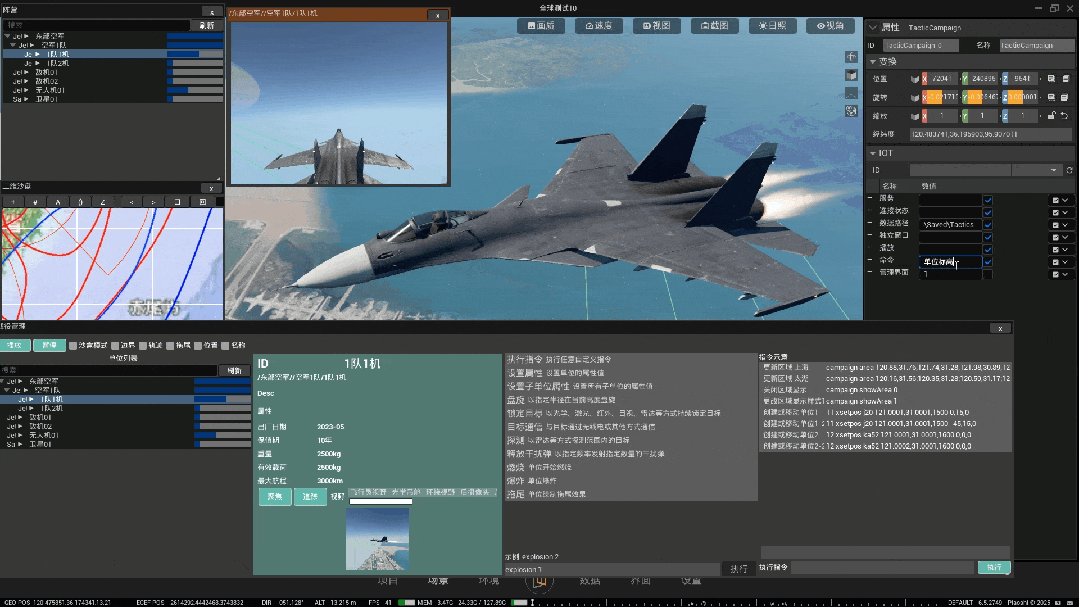
Task: Open the 速度 speed control in the viewport toolbar
Action: pyautogui.click(x=599, y=25)
